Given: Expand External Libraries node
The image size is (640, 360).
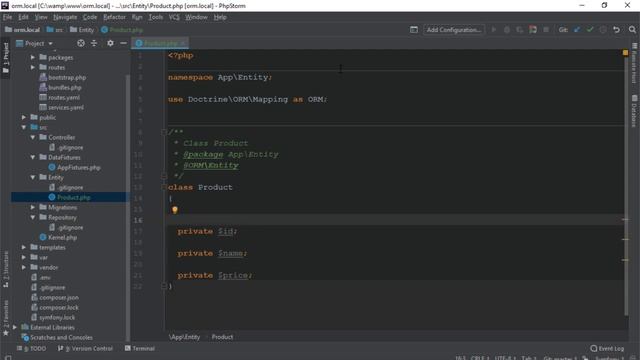Looking at the screenshot, I should pyautogui.click(x=15, y=327).
